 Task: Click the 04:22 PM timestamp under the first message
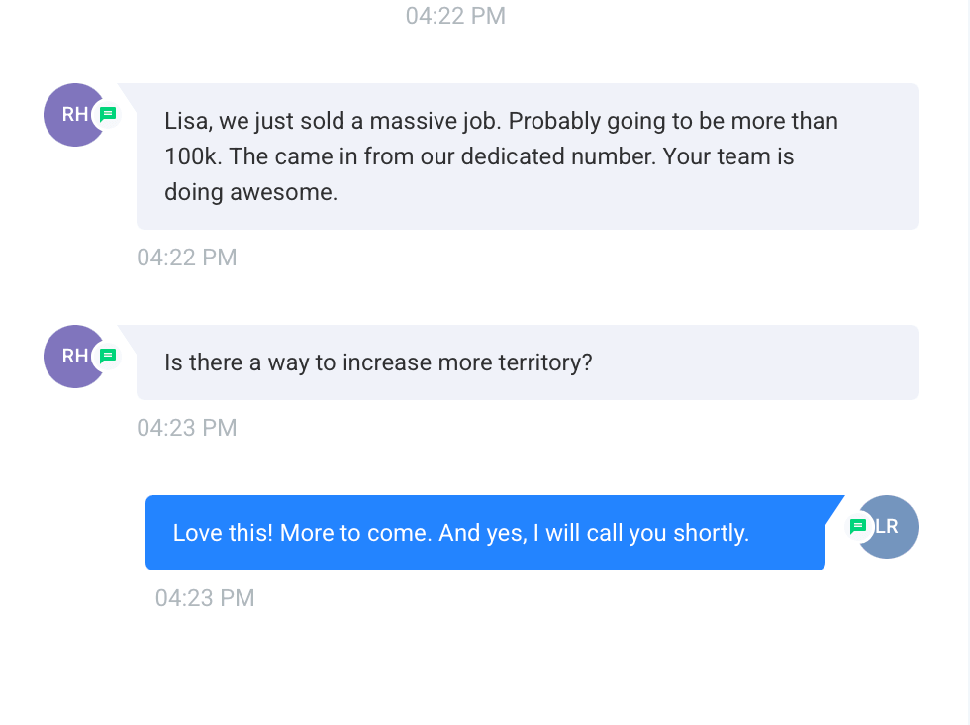pyautogui.click(x=187, y=258)
